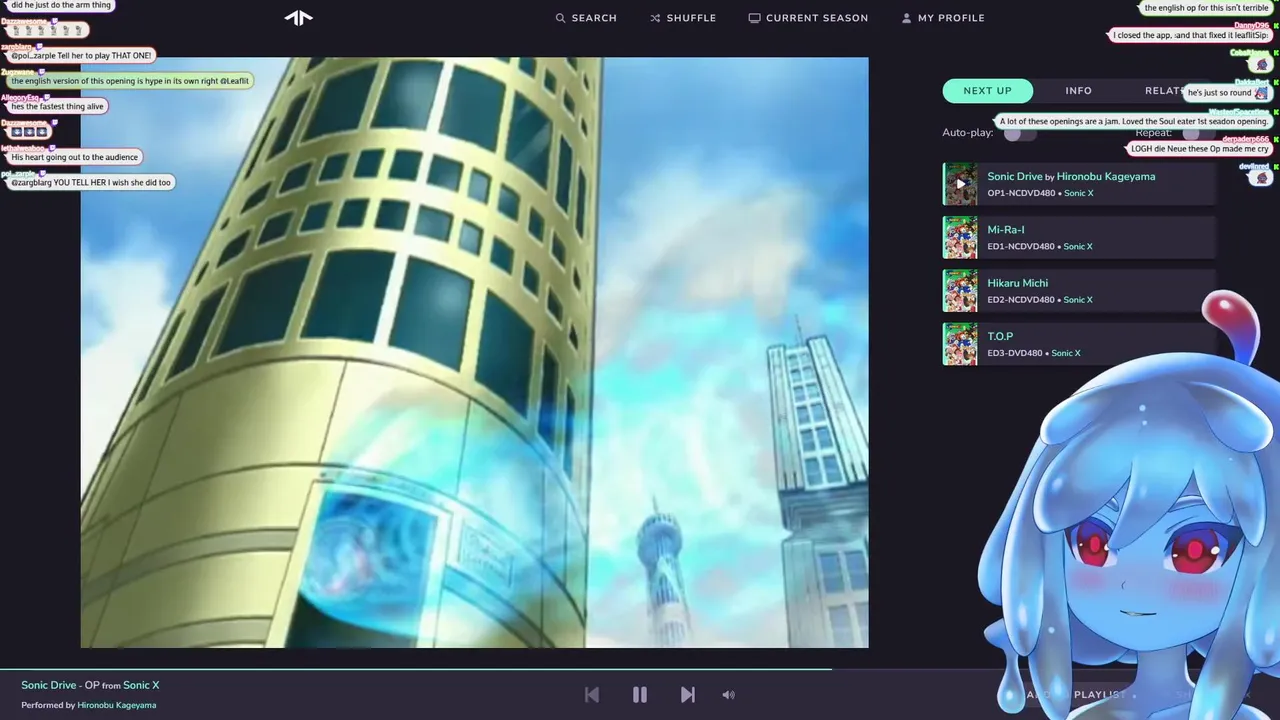Select Mi-Ra-I title in queue
The height and width of the screenshot is (720, 1280).
1006,230
